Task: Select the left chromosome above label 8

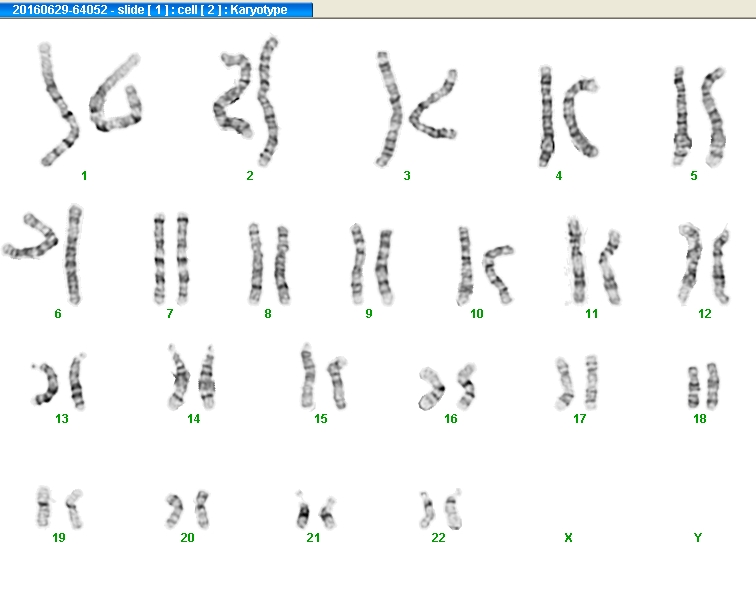Action: [256, 264]
